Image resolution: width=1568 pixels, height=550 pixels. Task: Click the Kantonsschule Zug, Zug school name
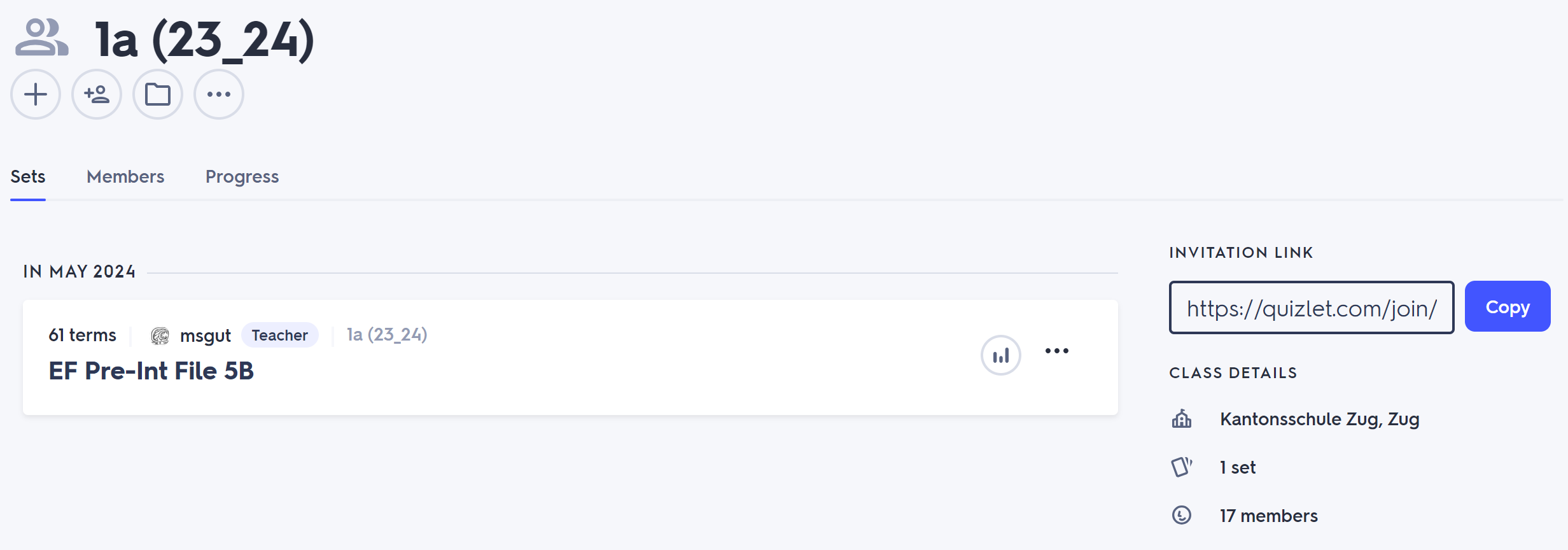1319,419
